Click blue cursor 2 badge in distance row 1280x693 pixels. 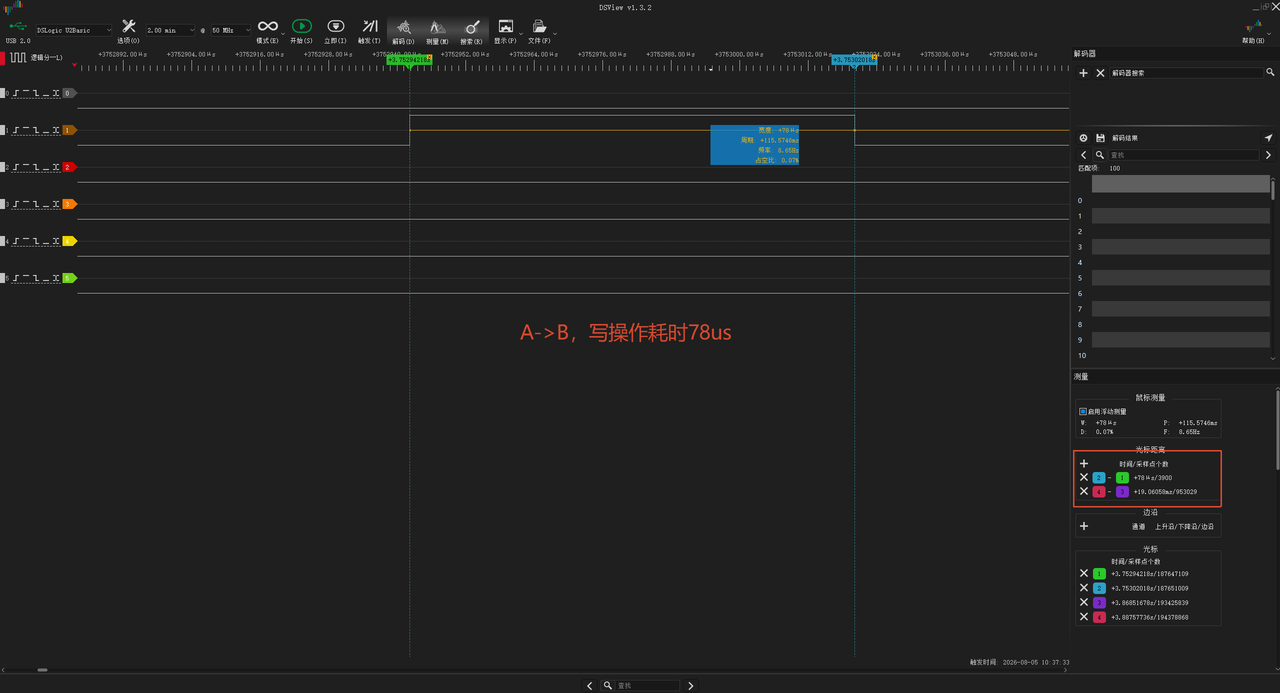(x=1099, y=478)
